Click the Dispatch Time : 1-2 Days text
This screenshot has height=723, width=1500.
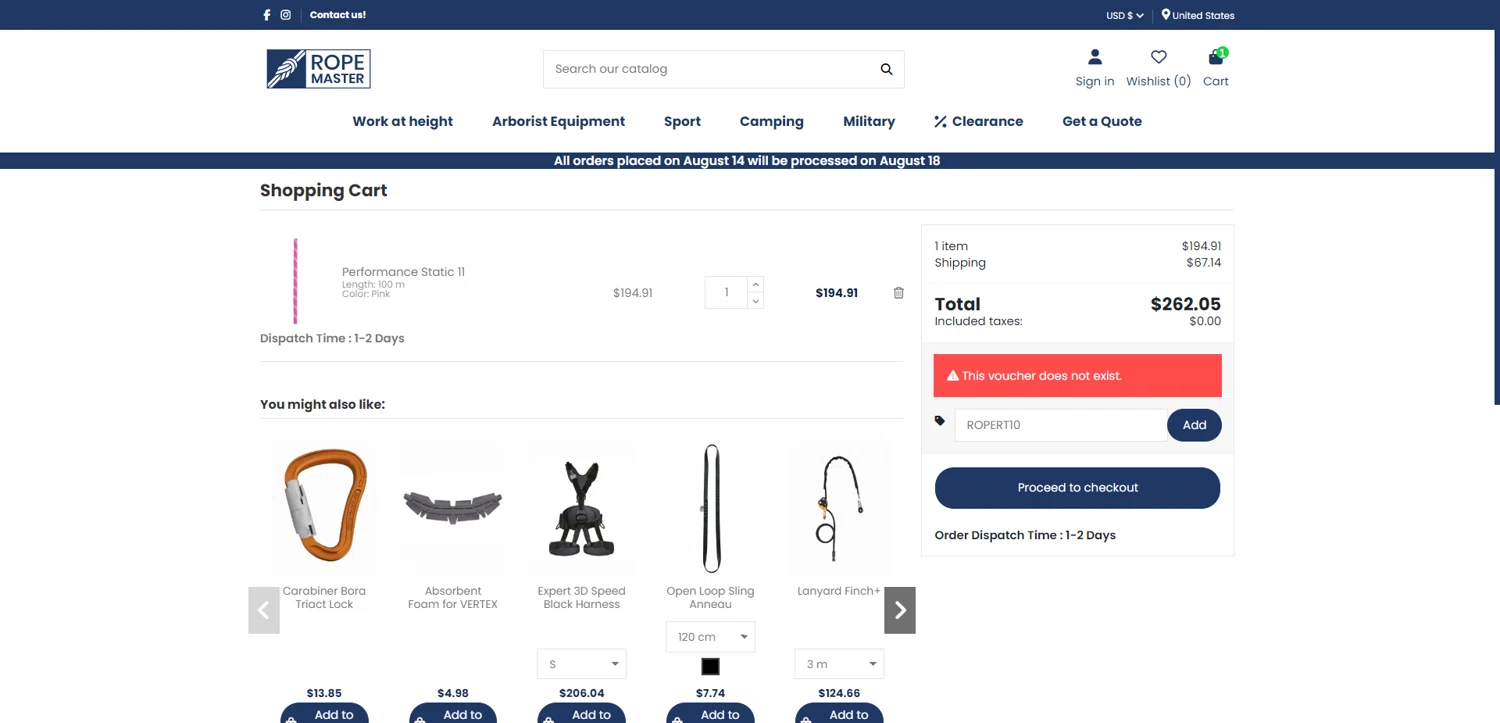(x=332, y=338)
